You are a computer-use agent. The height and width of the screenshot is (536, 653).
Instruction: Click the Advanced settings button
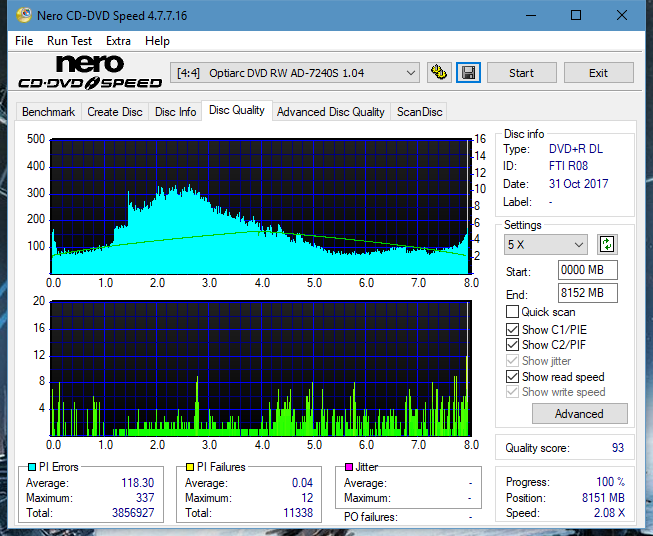579,414
